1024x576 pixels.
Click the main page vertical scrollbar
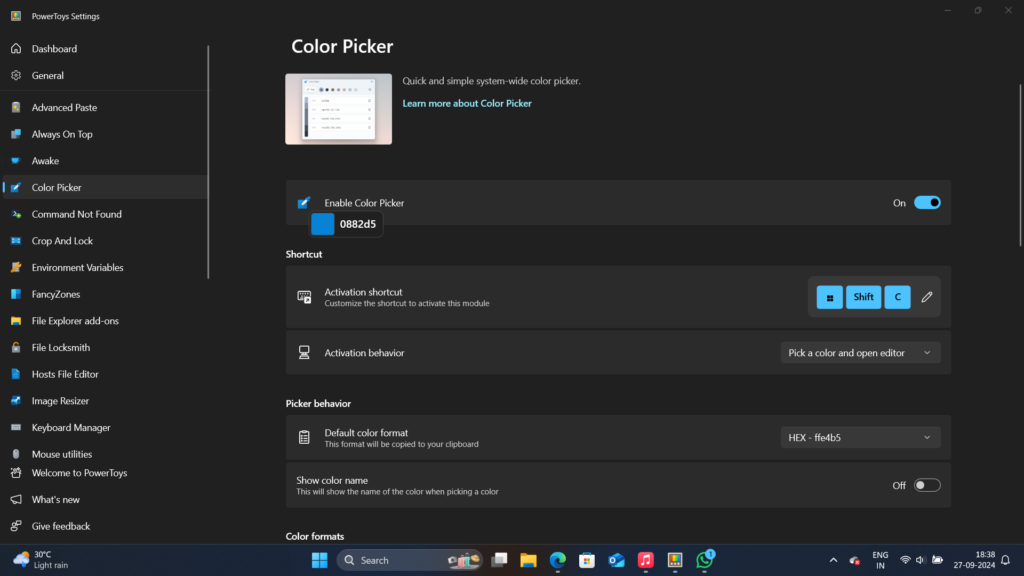tap(1020, 165)
